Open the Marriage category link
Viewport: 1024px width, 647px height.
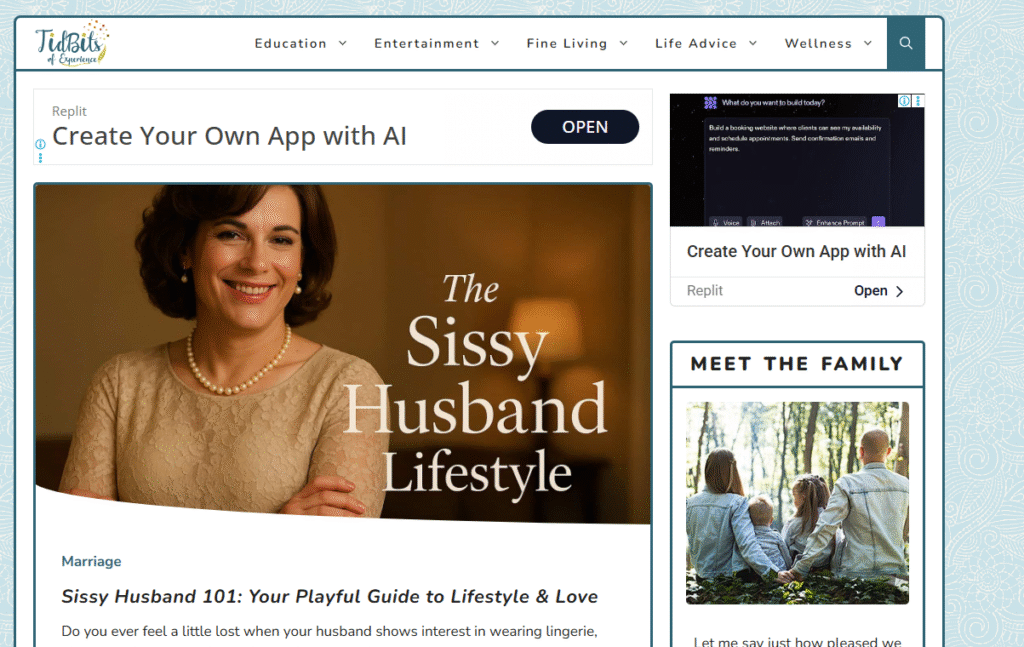click(91, 561)
